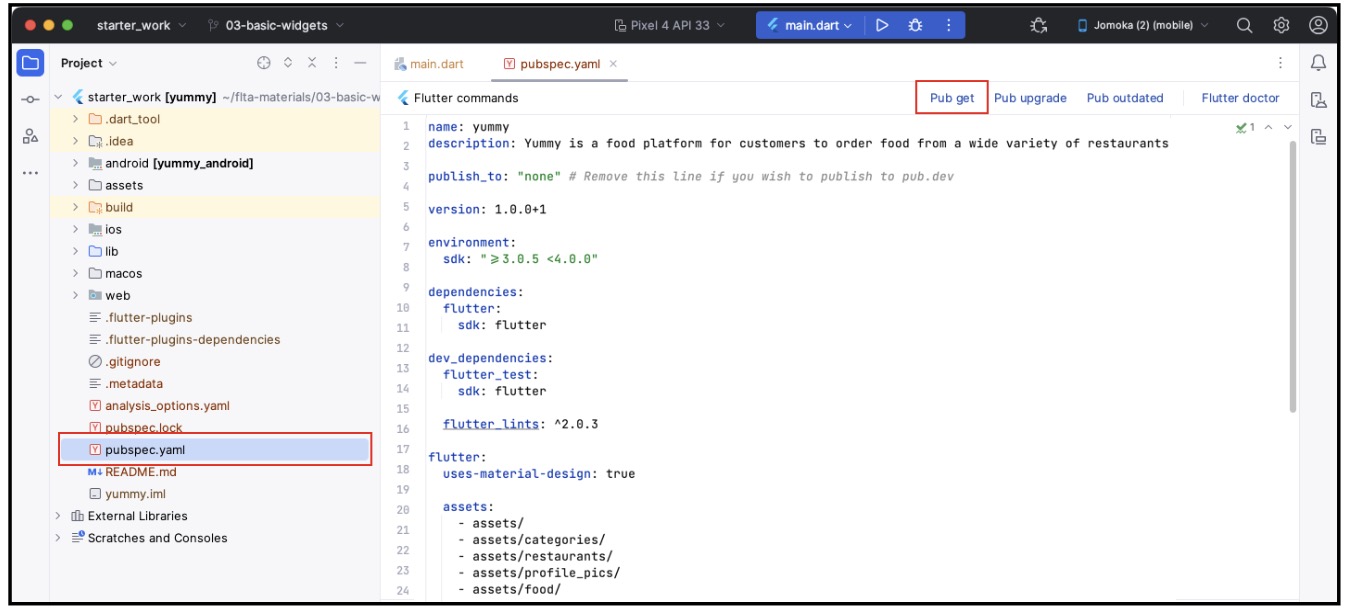Screen dimensions: 1354x612
Task: Expand the lib folder in project tree
Action: point(75,252)
